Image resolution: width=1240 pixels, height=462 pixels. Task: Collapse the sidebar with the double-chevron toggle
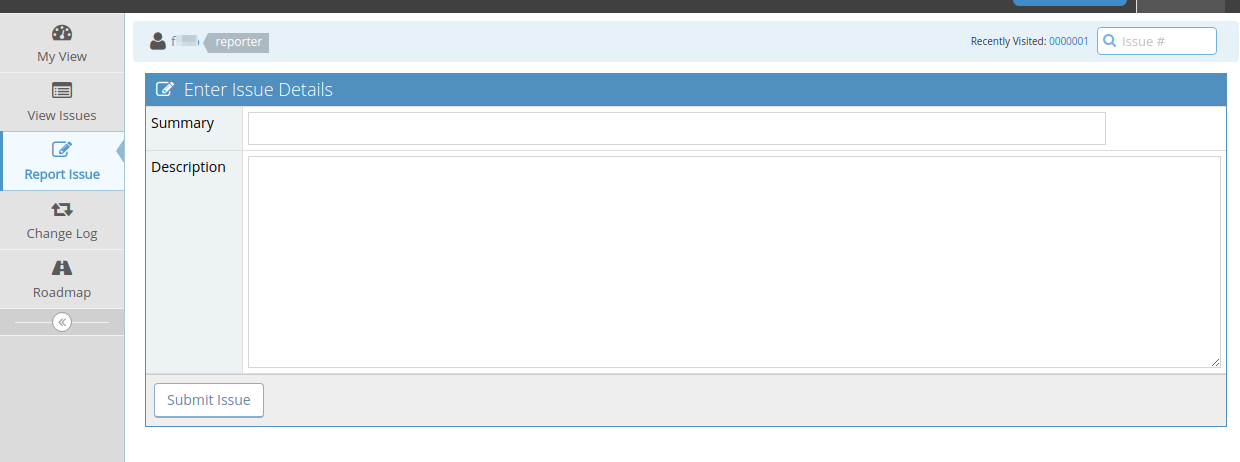tap(62, 322)
